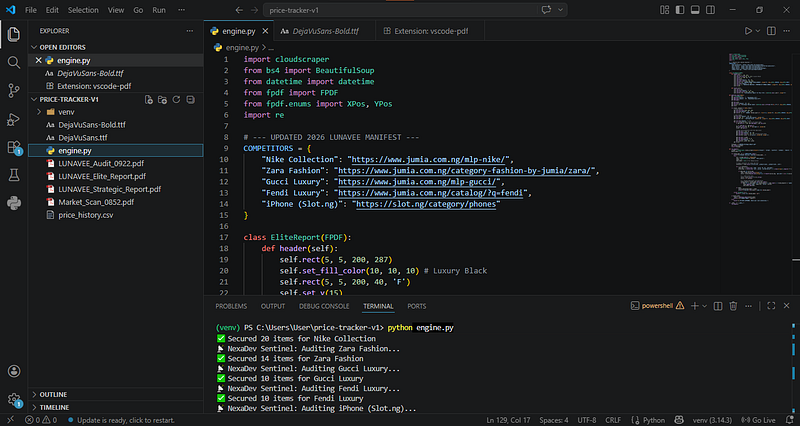Open the chat dropdown arrow in title bar

pyautogui.click(x=560, y=10)
